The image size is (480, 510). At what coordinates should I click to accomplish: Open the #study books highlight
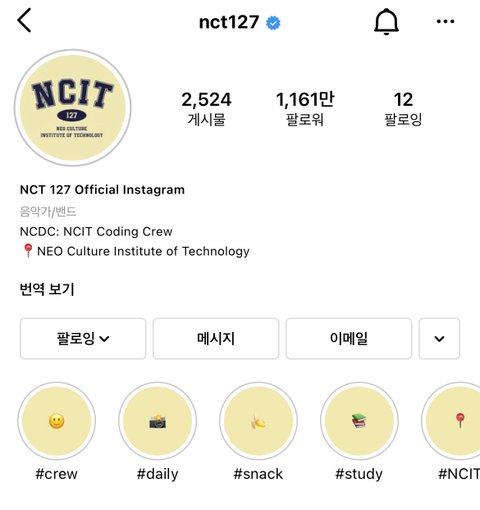pyautogui.click(x=359, y=421)
